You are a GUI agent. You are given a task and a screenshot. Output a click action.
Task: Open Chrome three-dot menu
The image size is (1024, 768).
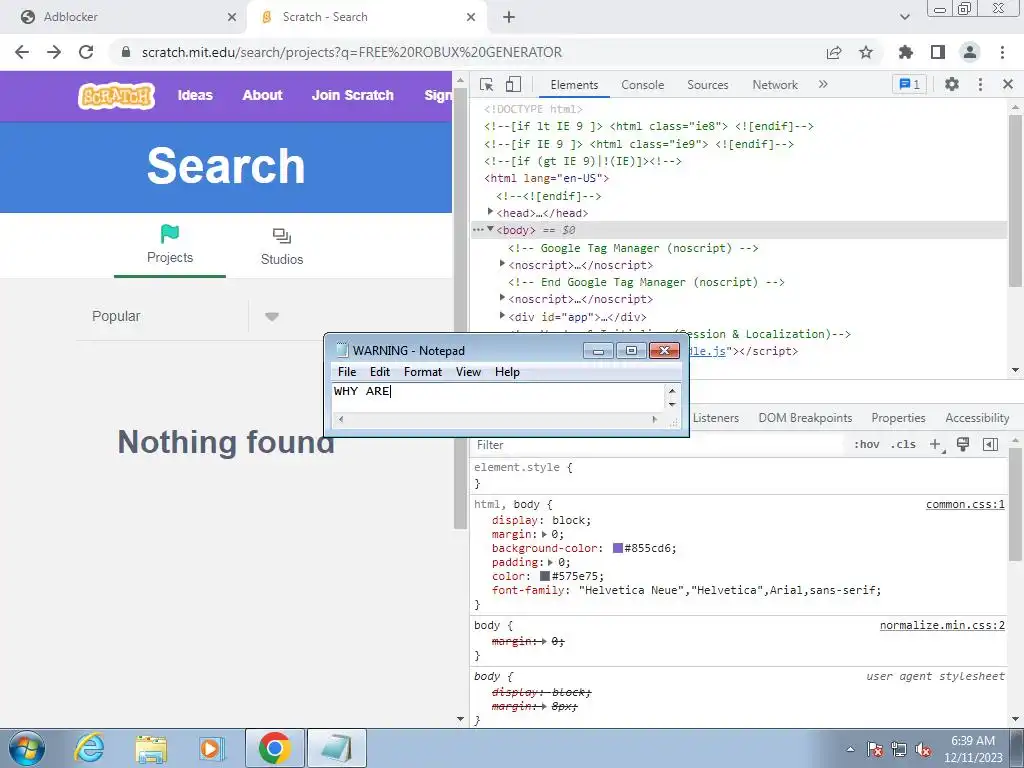[x=1002, y=52]
